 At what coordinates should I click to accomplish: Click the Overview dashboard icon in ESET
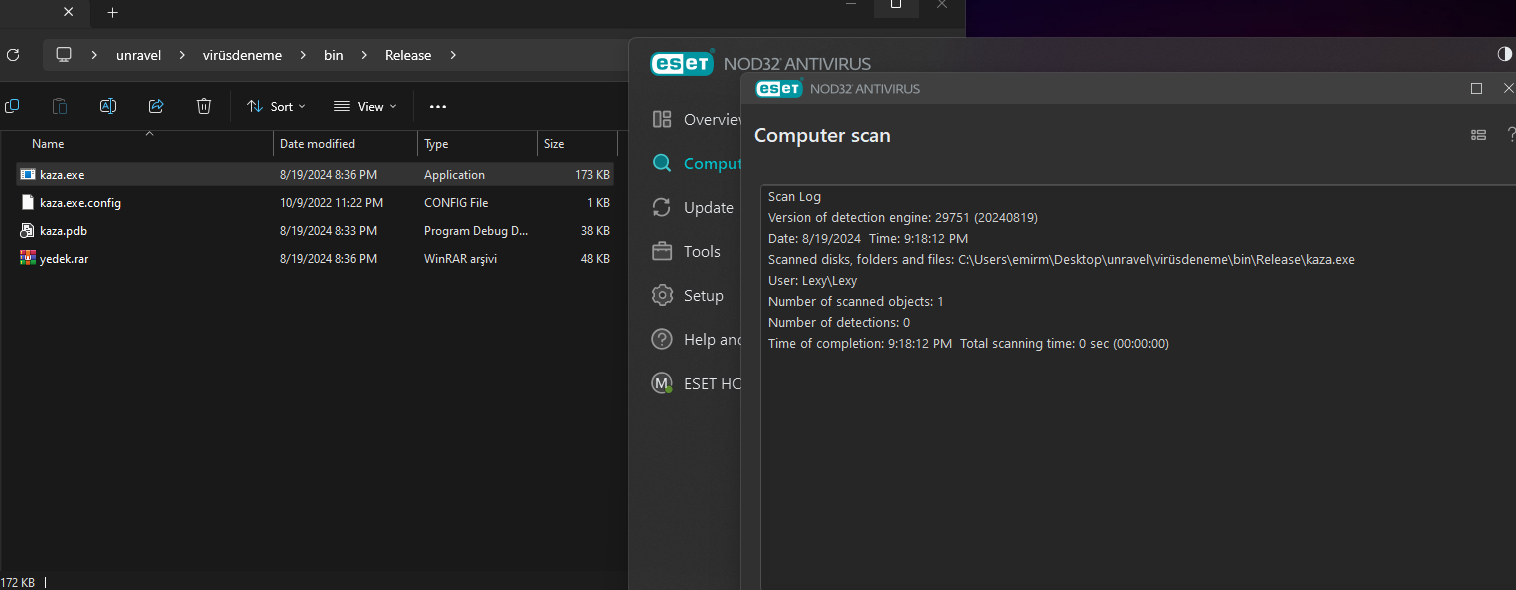(x=662, y=119)
